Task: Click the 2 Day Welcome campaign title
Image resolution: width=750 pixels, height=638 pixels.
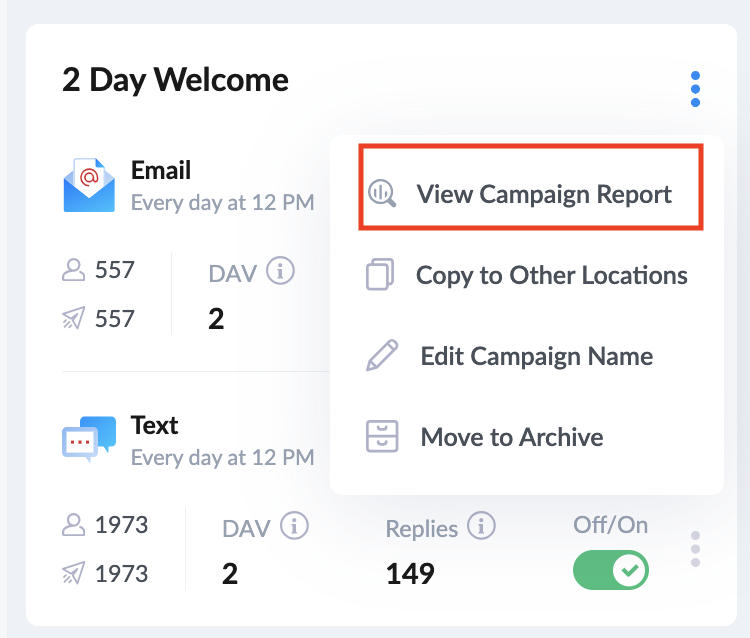Action: coord(175,80)
